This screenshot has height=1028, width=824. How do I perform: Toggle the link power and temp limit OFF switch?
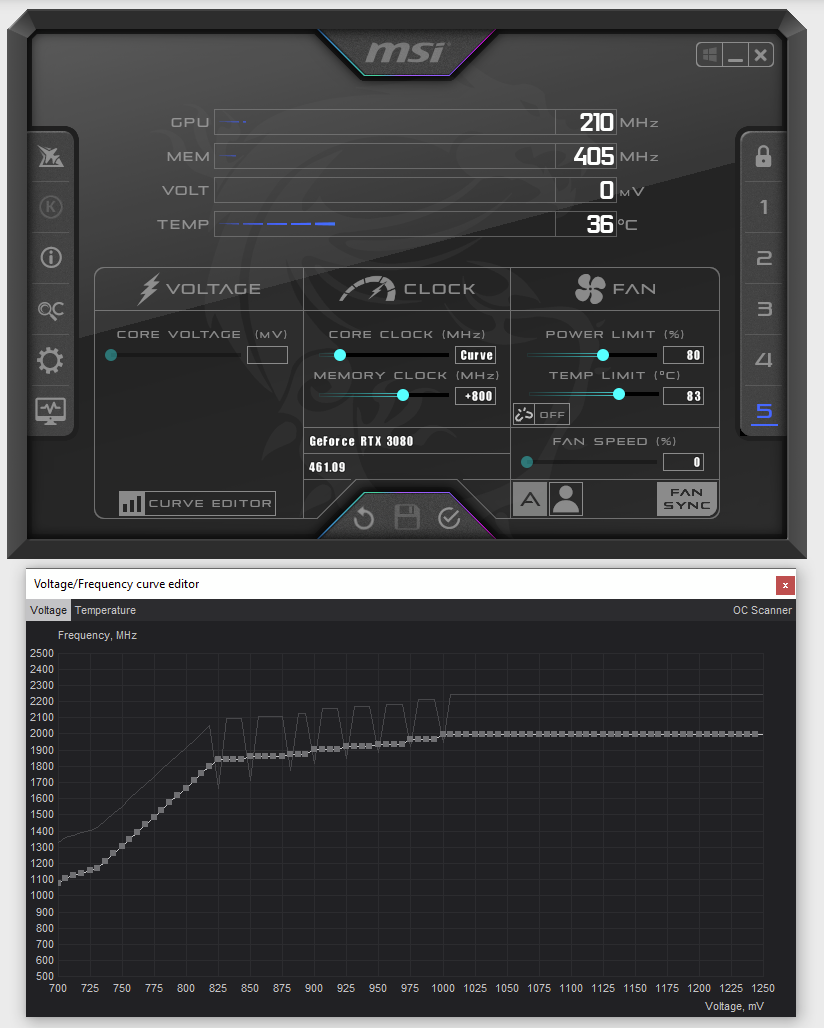(x=541, y=414)
